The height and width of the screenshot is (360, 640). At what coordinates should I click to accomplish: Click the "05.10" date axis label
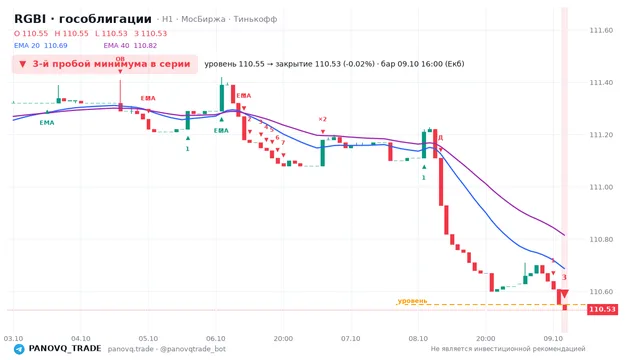(x=148, y=338)
